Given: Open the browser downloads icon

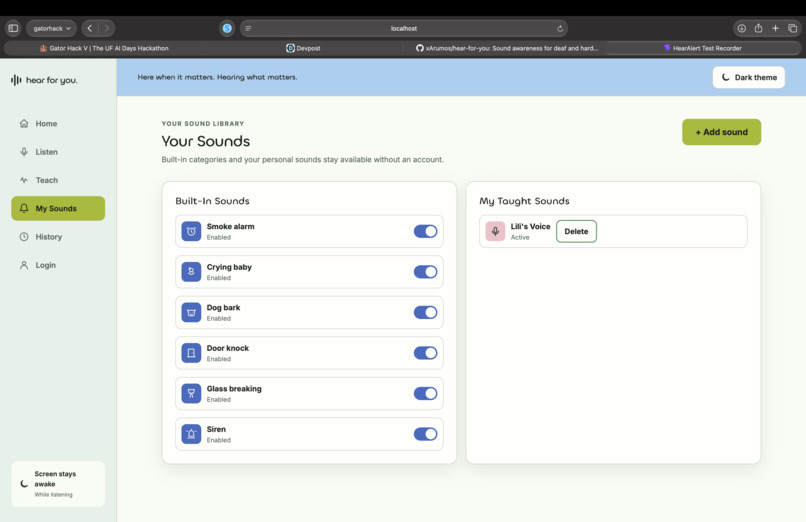Looking at the screenshot, I should click(741, 28).
